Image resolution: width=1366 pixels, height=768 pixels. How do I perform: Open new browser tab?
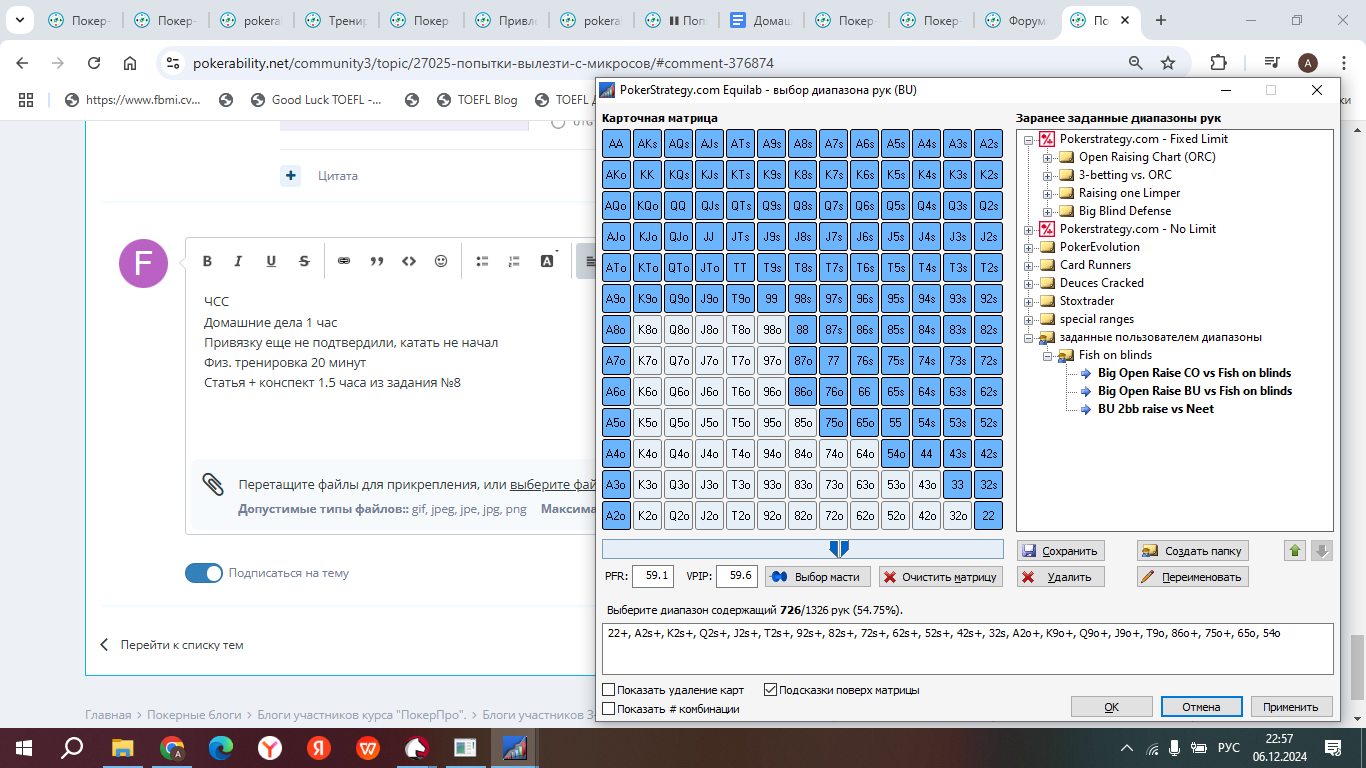[x=1161, y=20]
